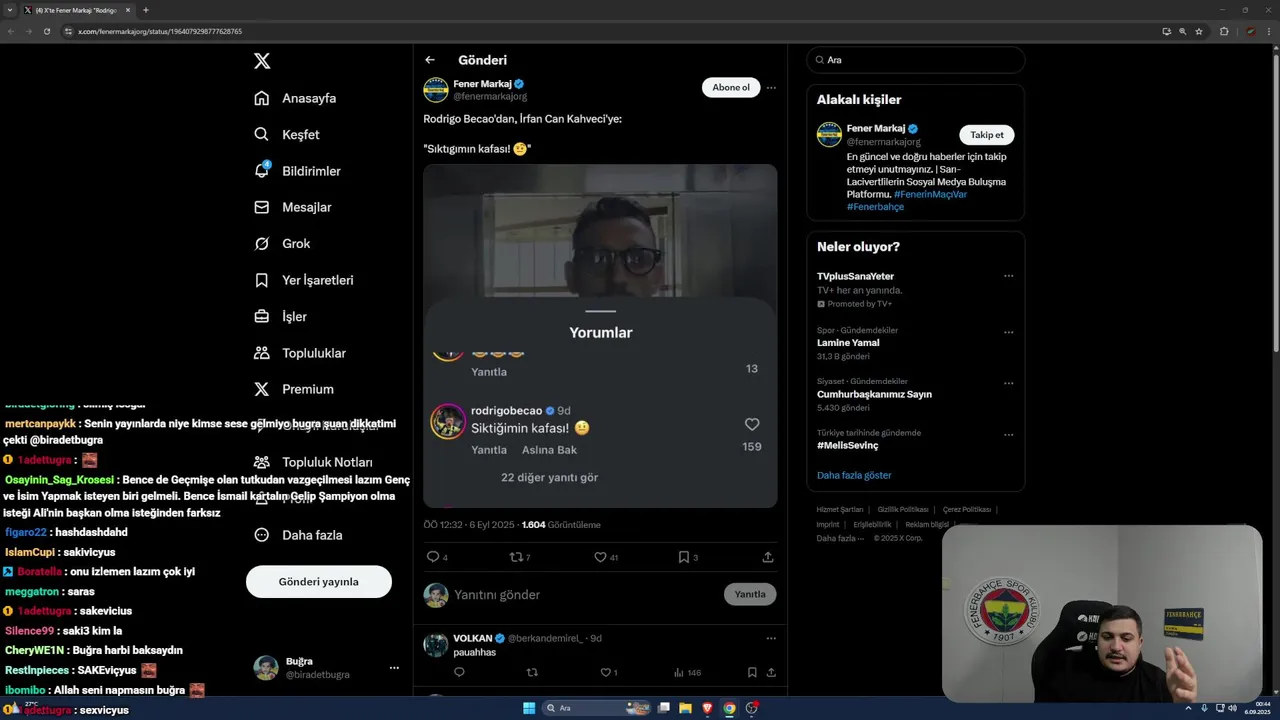Click the Ara search field on X
Screen dimensions: 1280x720
click(916, 60)
